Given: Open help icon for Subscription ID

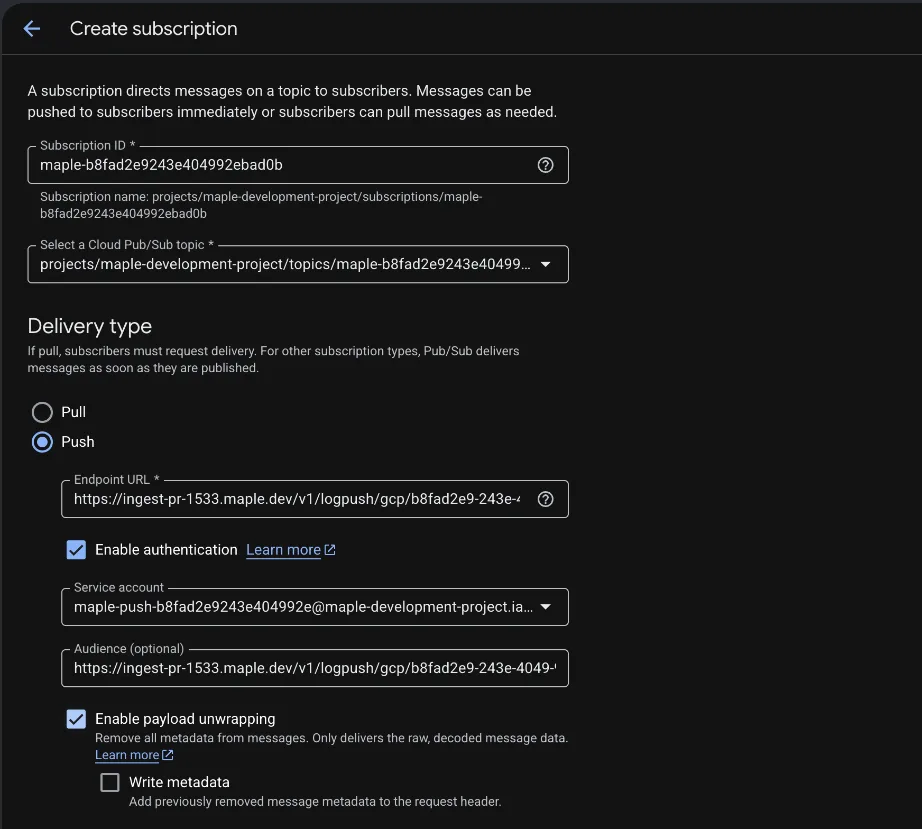Looking at the screenshot, I should (545, 165).
